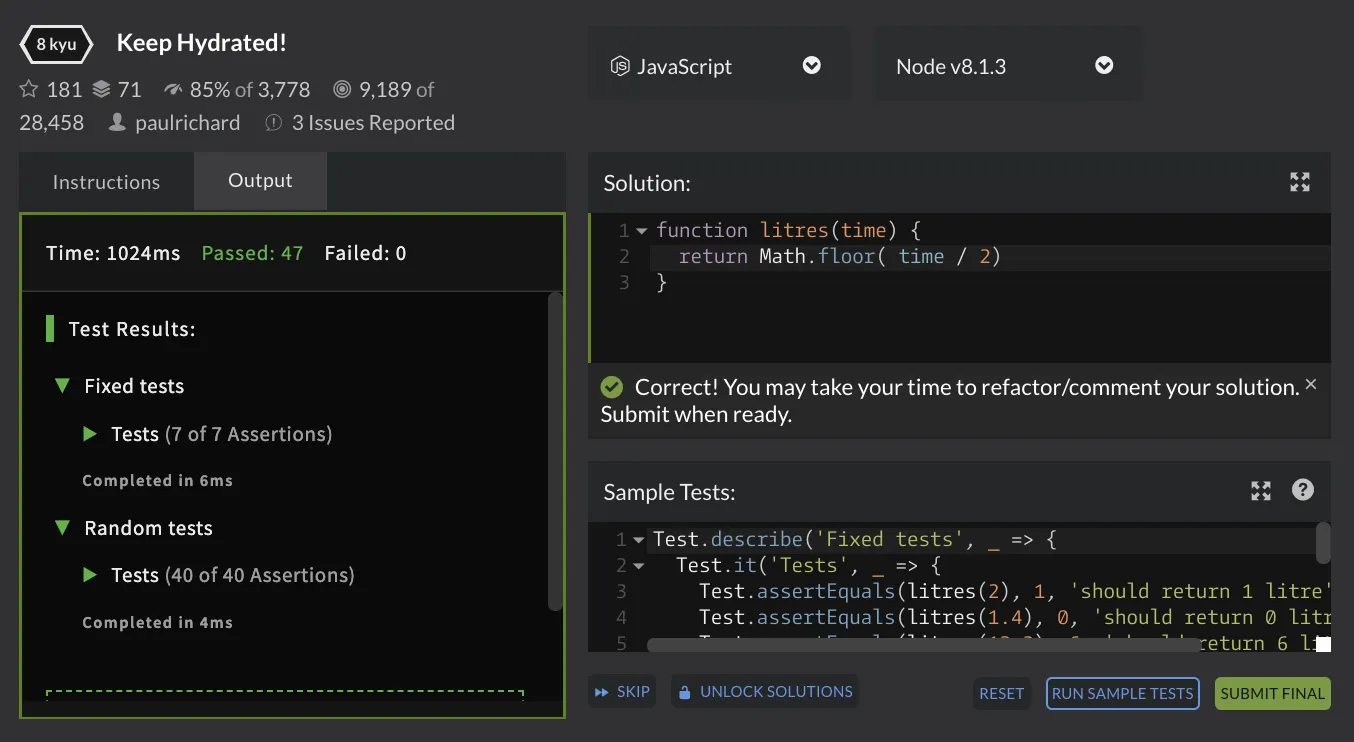Collapse the Fixed tests group

[63, 386]
